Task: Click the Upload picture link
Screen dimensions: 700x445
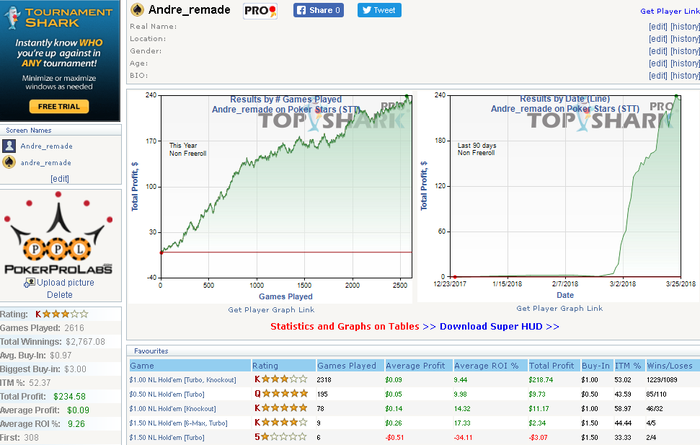Action: pyautogui.click(x=66, y=283)
